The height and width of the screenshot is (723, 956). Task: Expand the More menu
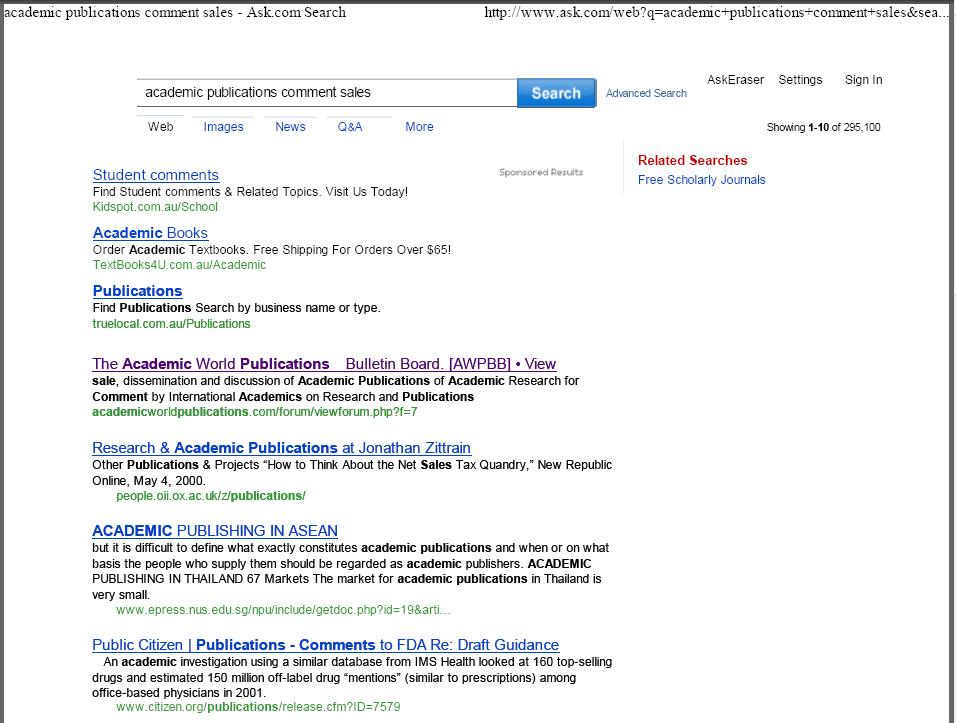[x=419, y=127]
